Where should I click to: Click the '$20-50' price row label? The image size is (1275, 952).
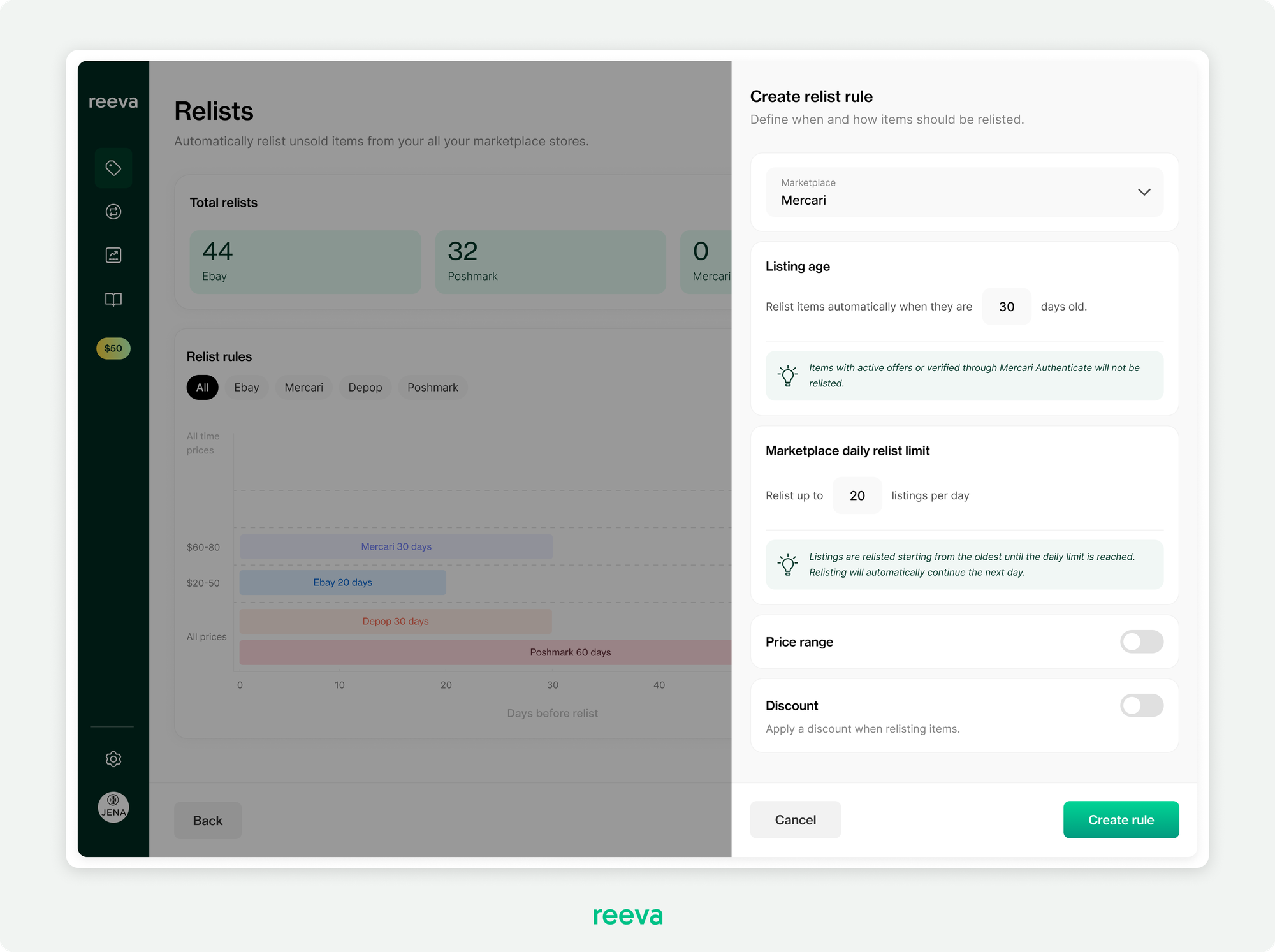203,583
